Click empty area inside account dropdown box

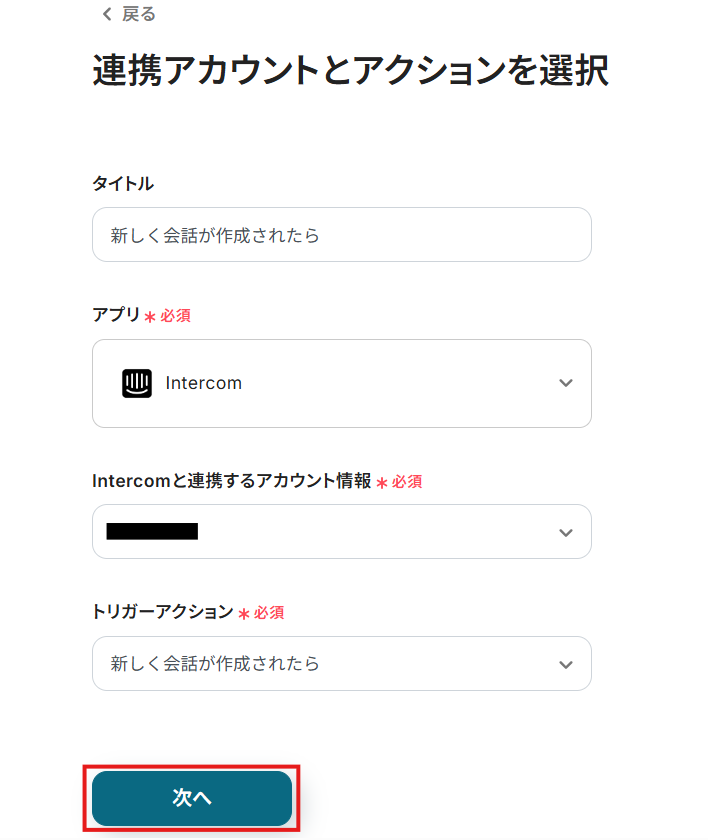(x=380, y=532)
